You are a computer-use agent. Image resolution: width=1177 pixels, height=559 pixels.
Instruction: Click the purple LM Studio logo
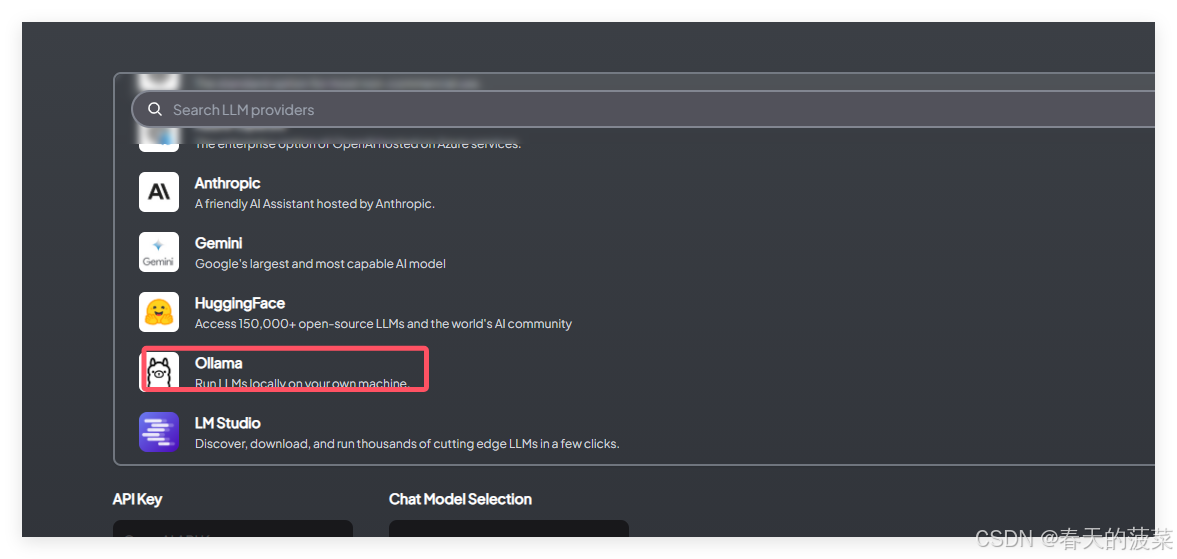coord(159,432)
